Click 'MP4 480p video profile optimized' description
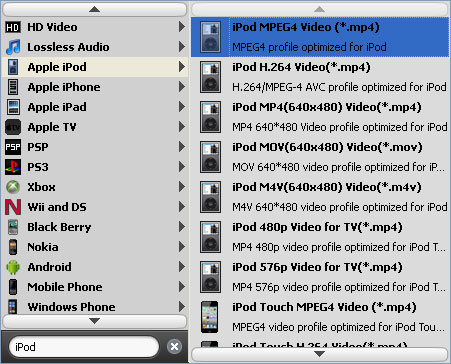This screenshot has width=451, height=364. coord(339,247)
